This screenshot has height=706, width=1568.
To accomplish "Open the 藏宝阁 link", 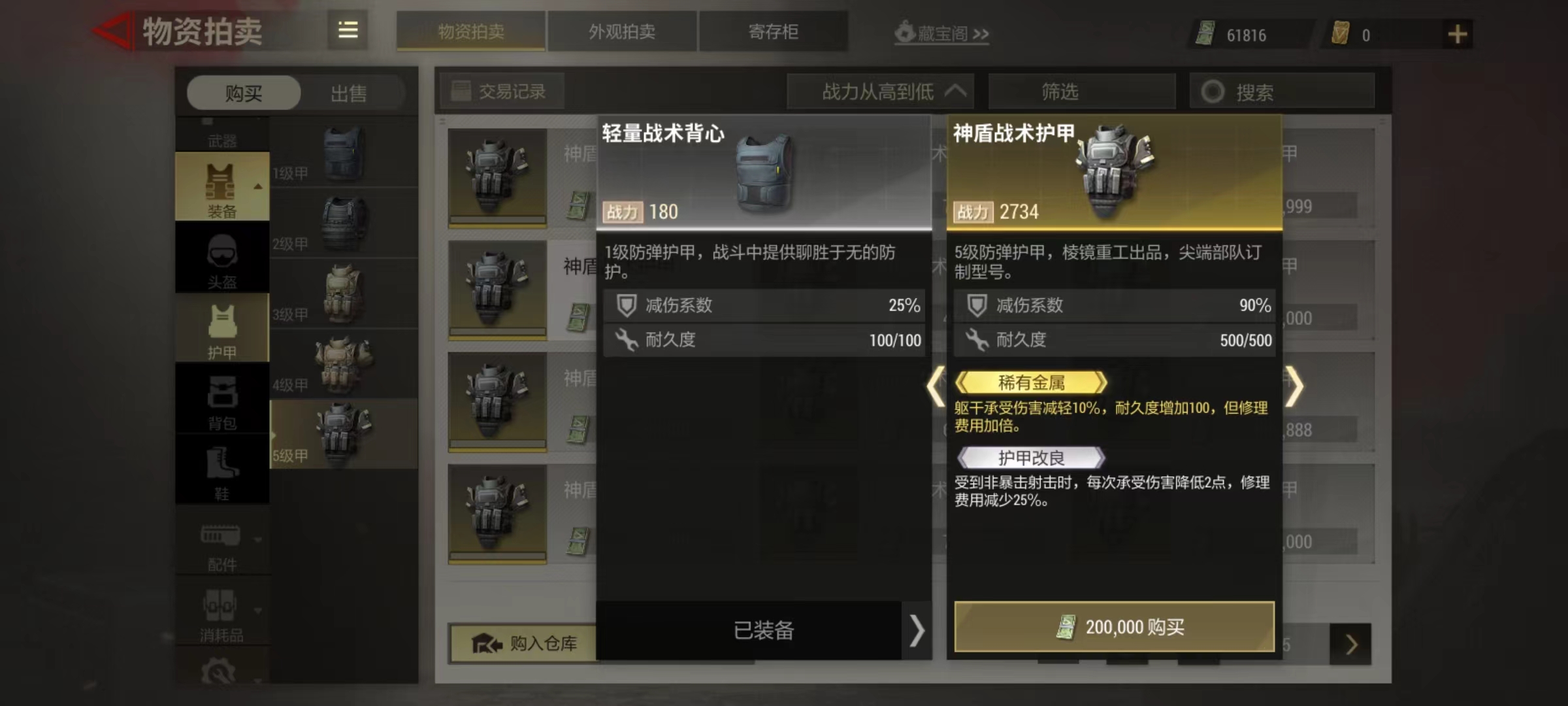I will (941, 33).
